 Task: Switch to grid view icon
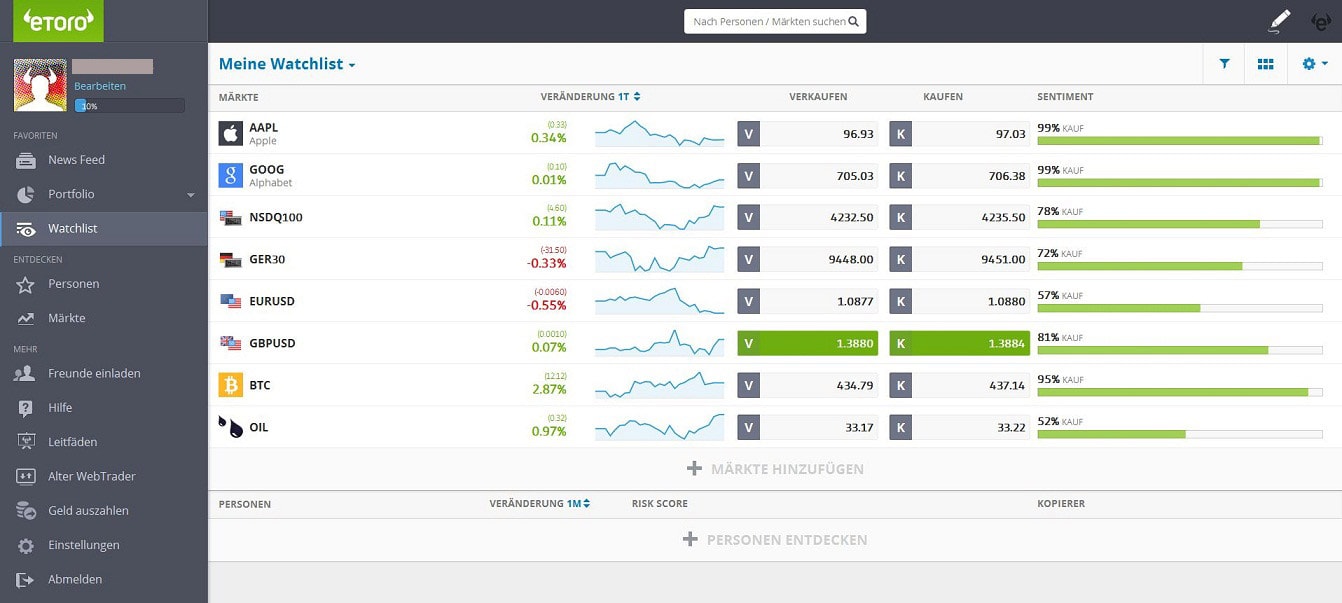tap(1265, 64)
